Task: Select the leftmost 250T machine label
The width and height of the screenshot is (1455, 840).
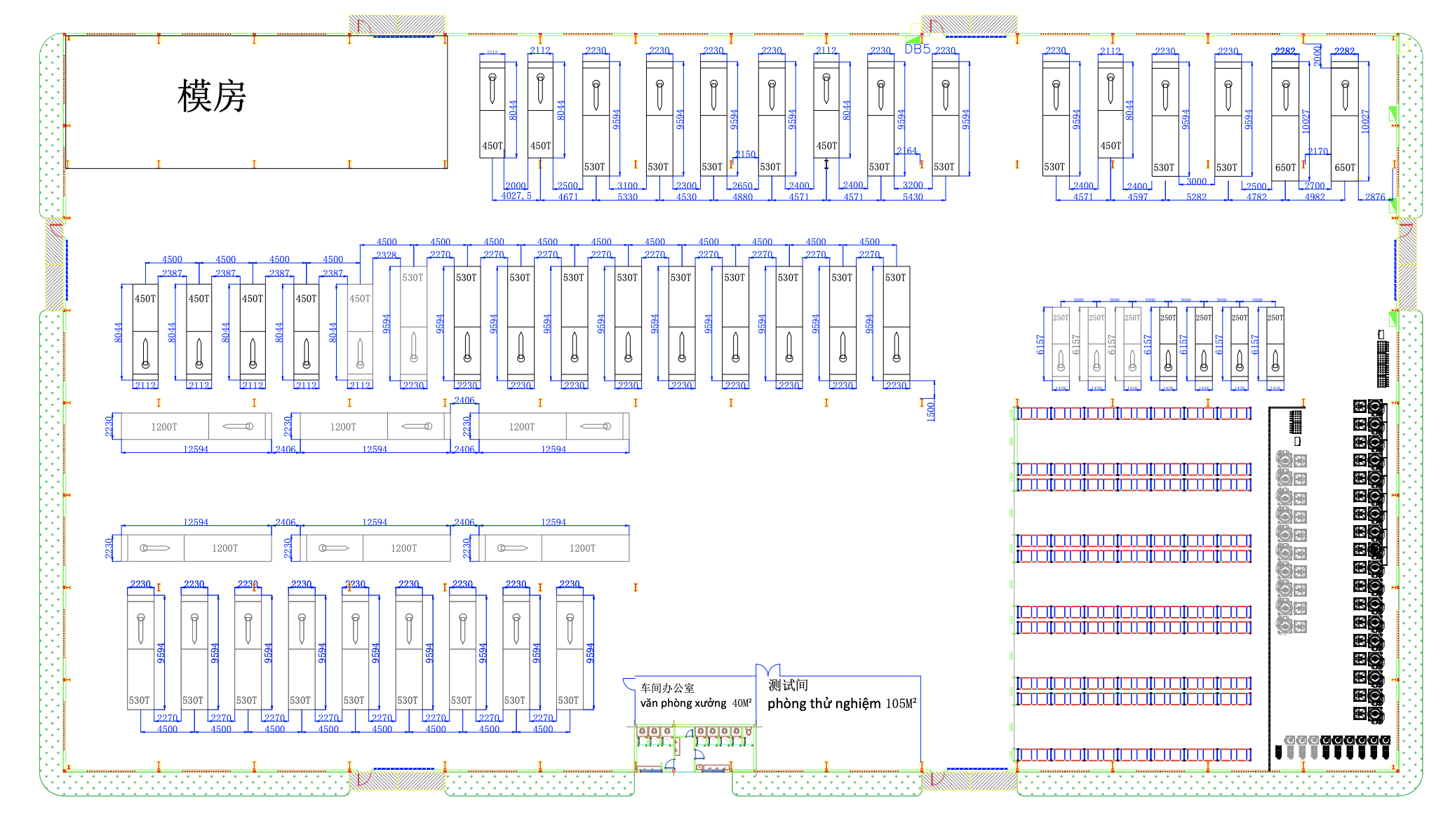Action: 1061,318
